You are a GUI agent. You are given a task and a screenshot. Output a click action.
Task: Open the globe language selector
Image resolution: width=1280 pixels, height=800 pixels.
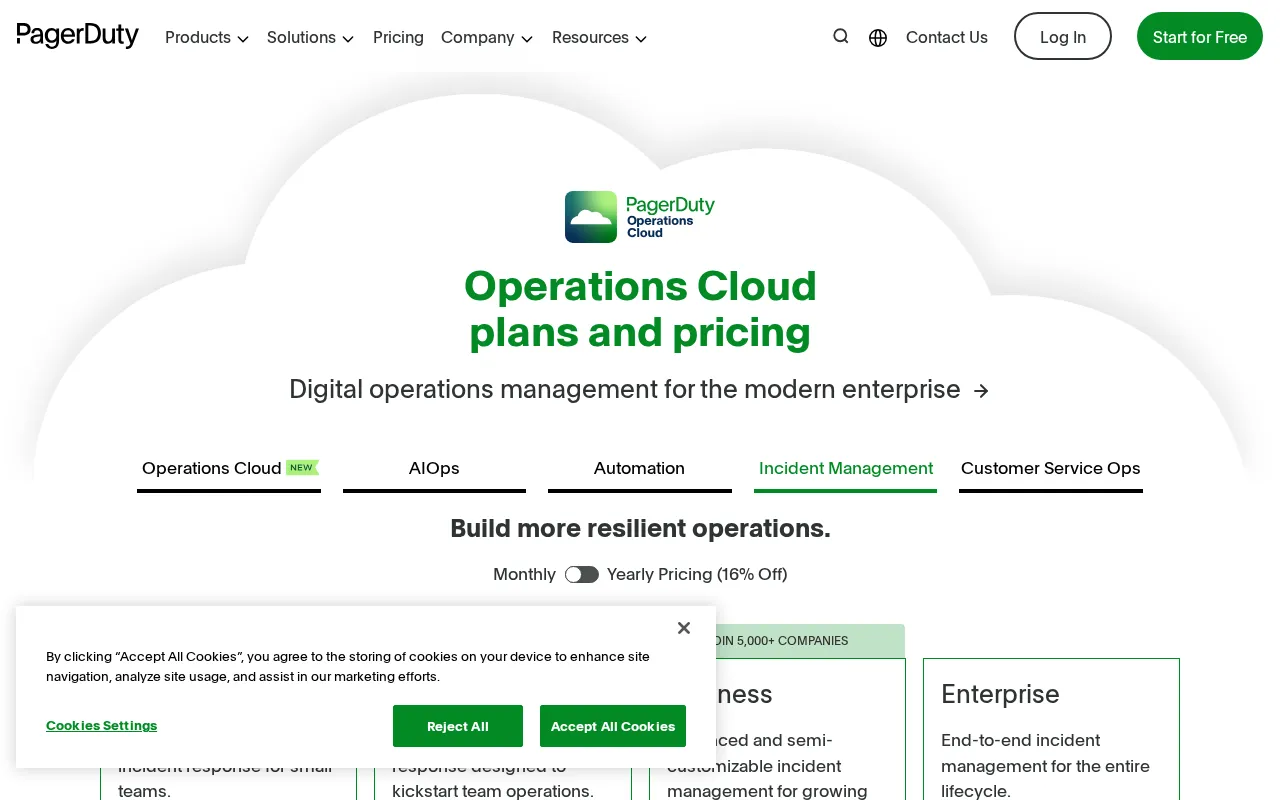[878, 38]
